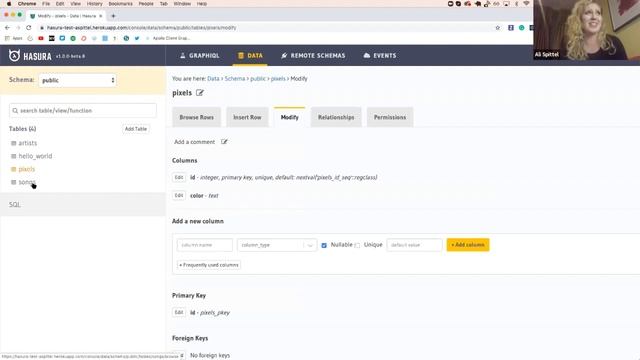Open the Schema public dropdown
Viewport: 640px width, 360px height.
[x=78, y=80]
